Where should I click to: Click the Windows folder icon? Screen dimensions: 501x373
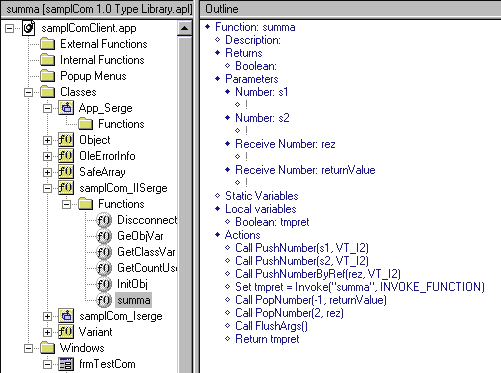click(x=48, y=348)
